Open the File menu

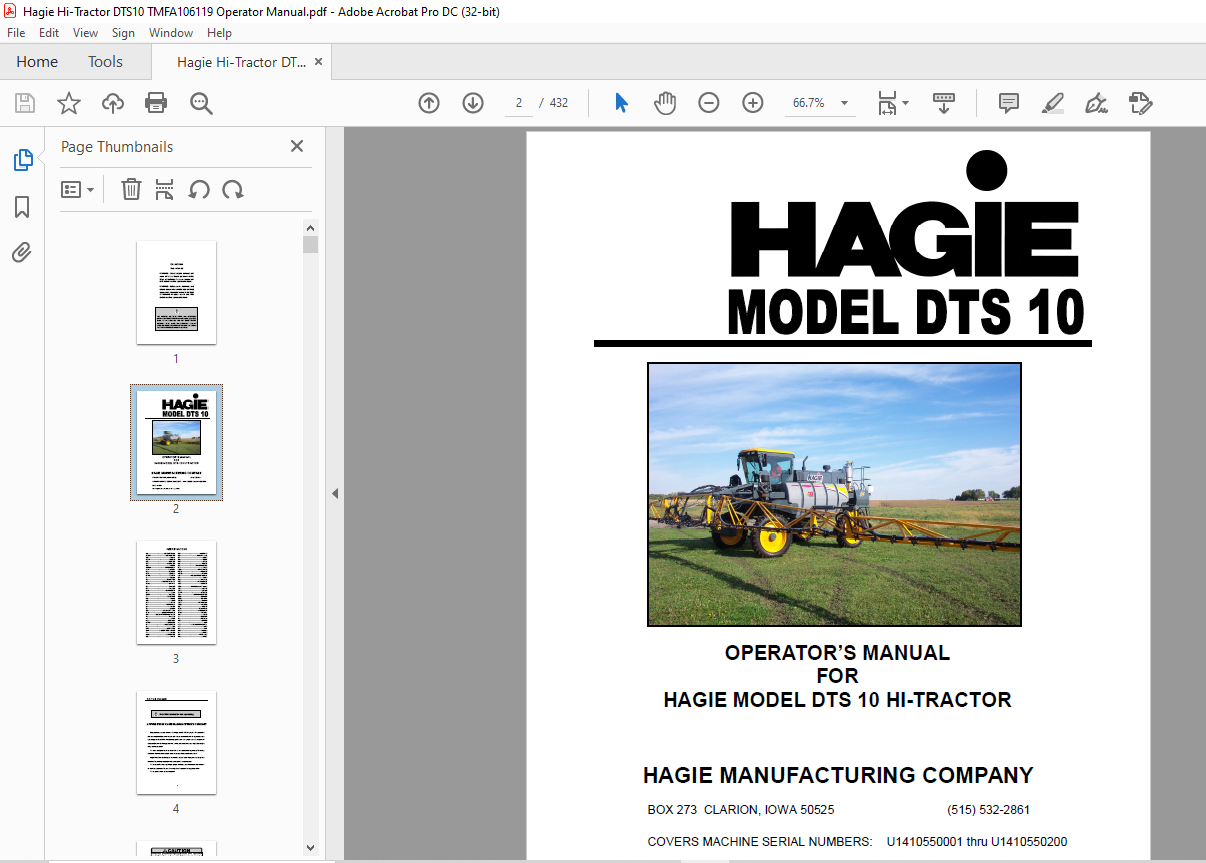16,33
